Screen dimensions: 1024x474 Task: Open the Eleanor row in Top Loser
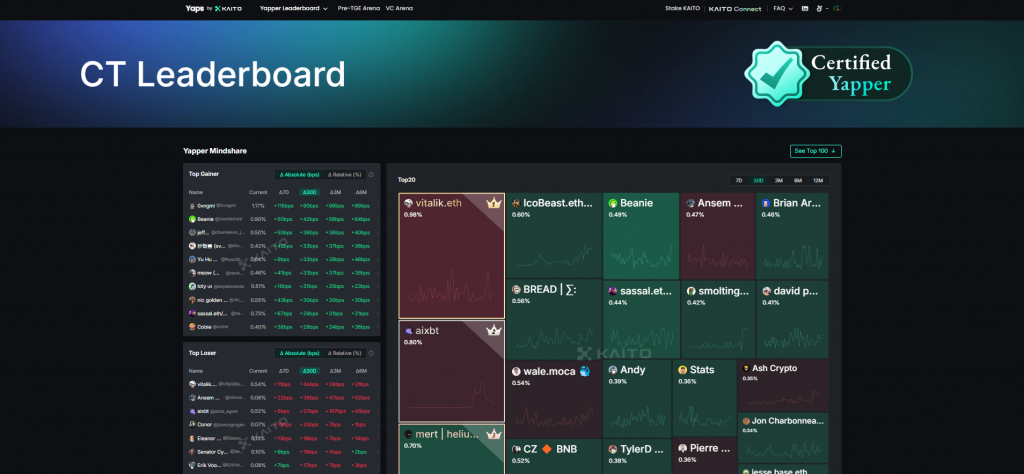pos(281,438)
